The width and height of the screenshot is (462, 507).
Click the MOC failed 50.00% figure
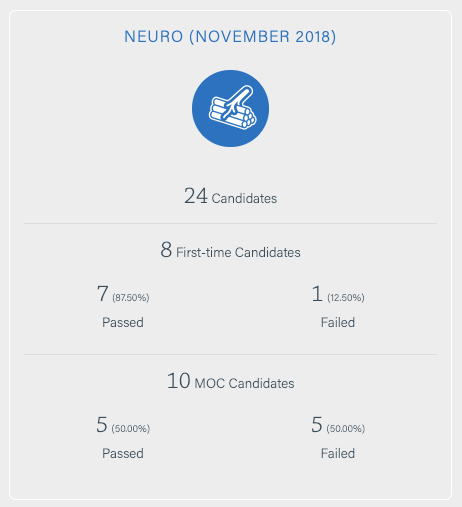tap(346, 429)
